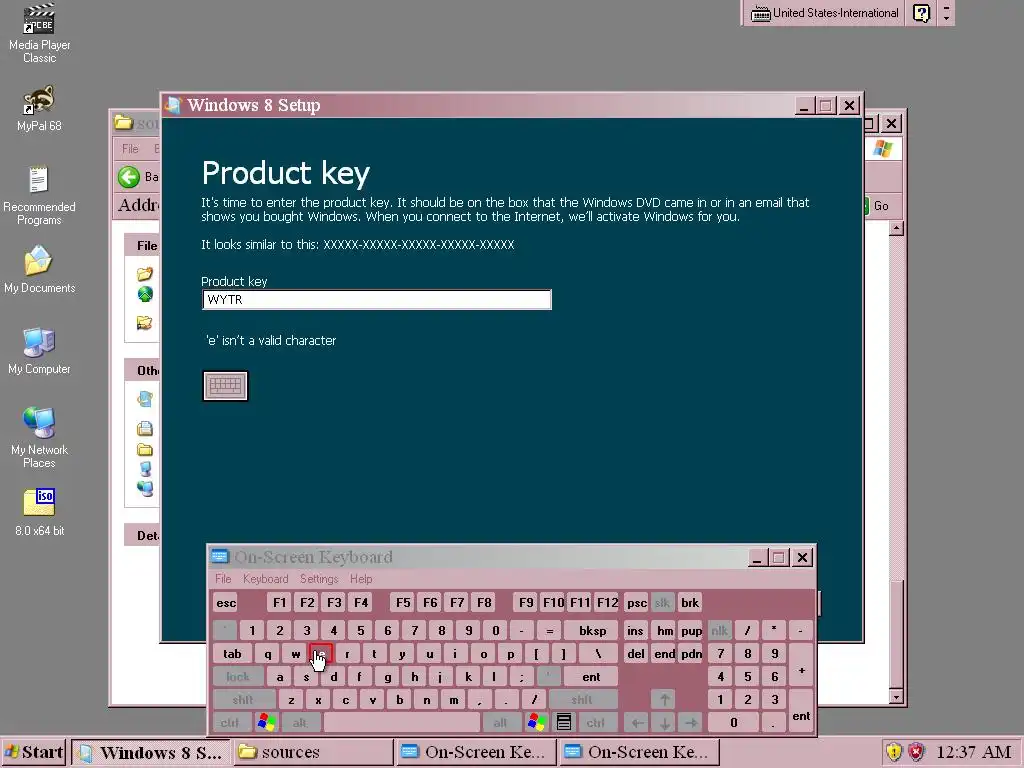
Task: Toggle the left ctrl key
Action: pos(230,722)
